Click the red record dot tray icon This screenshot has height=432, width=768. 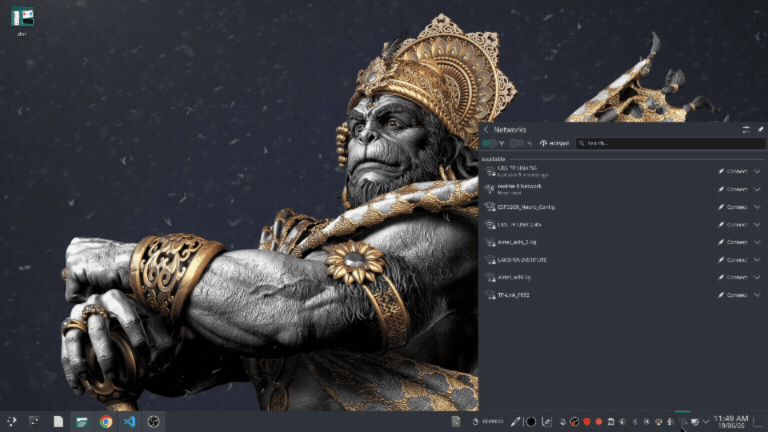tap(599, 422)
